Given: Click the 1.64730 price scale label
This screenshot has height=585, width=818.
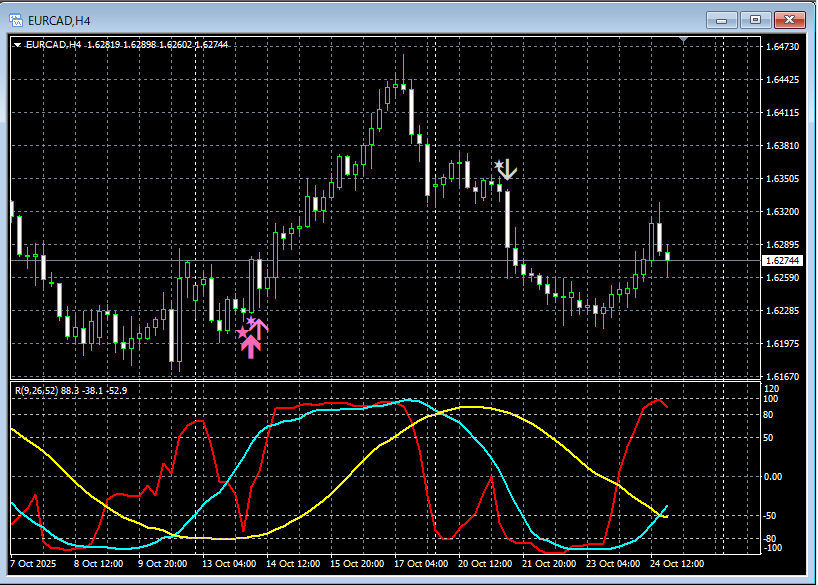Looking at the screenshot, I should pos(781,47).
